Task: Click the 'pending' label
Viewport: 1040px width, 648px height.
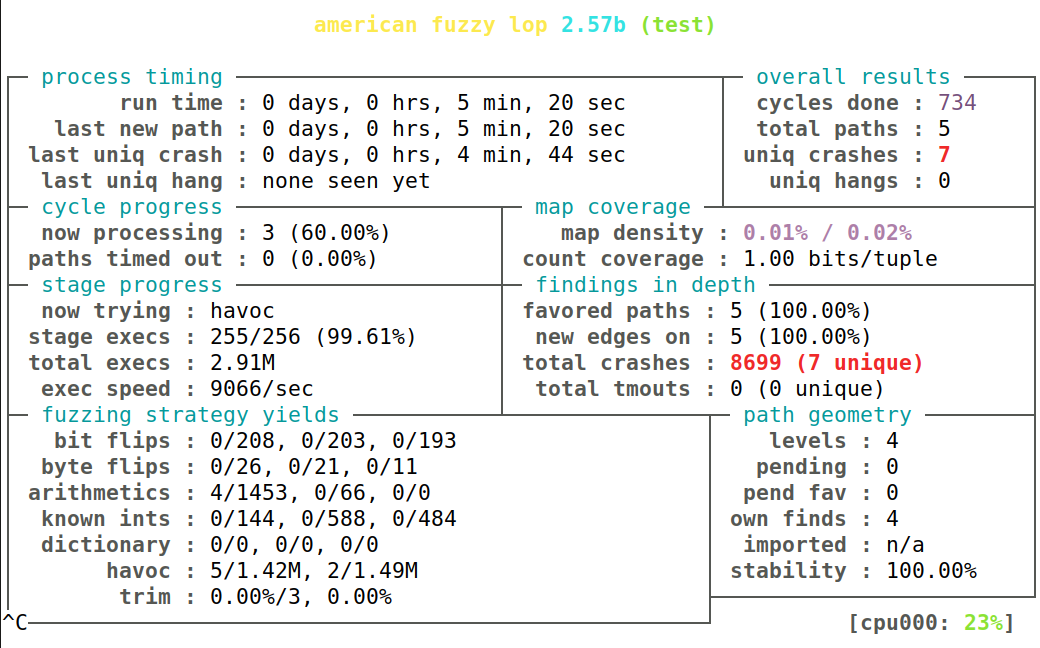Action: click(801, 467)
